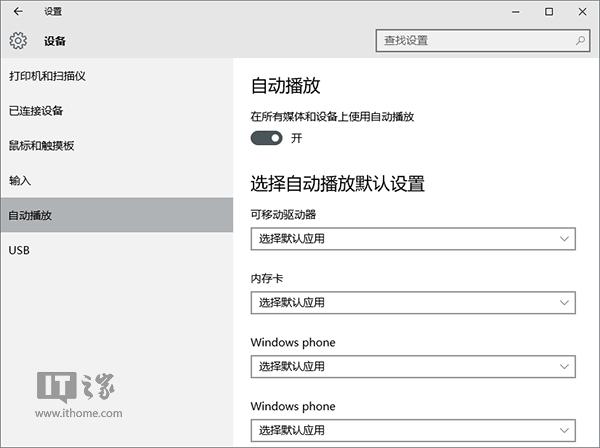This screenshot has width=600, height=448.
Task: Minimize the settings window
Action: 516,12
